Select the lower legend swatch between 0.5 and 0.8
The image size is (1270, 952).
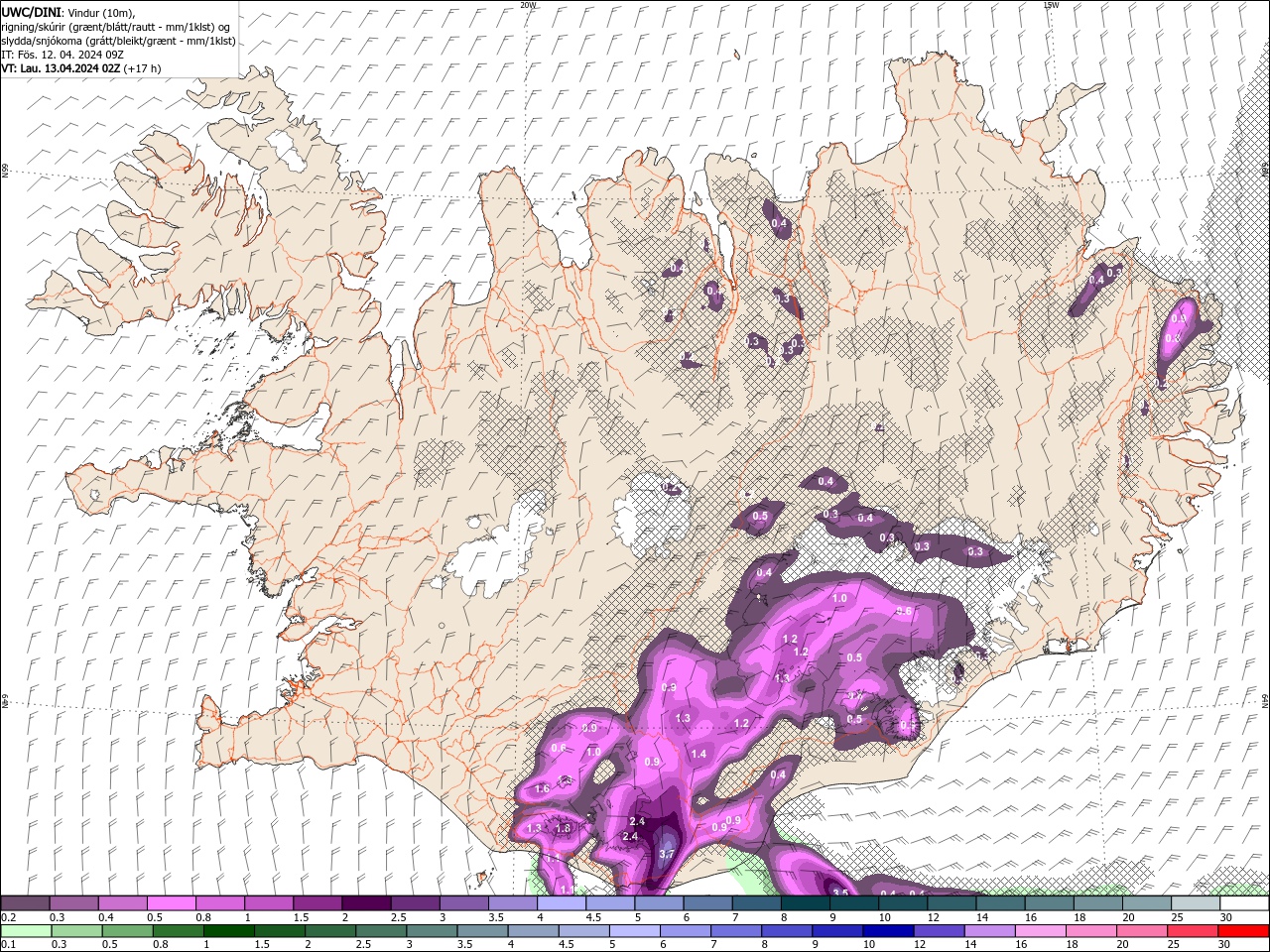click(126, 931)
